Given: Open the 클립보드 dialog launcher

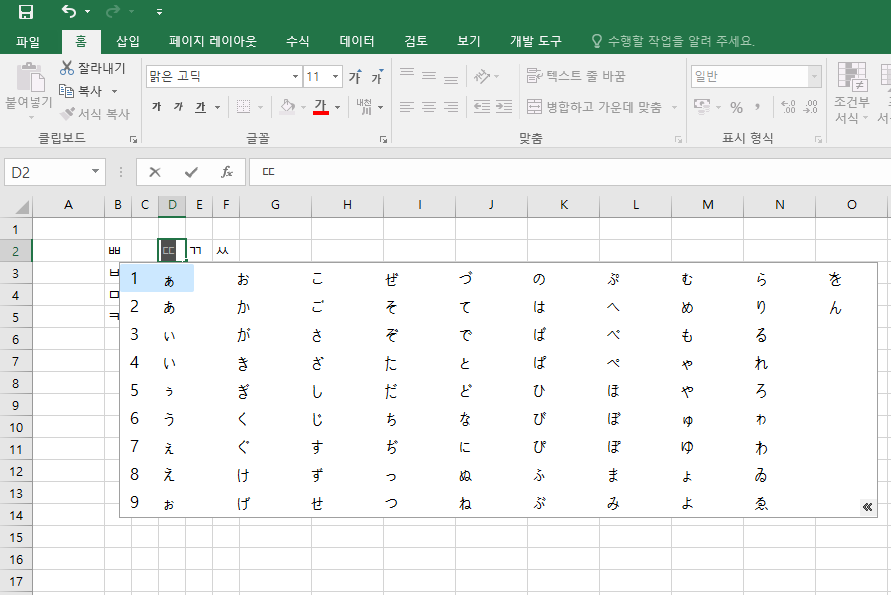Looking at the screenshot, I should tap(133, 139).
